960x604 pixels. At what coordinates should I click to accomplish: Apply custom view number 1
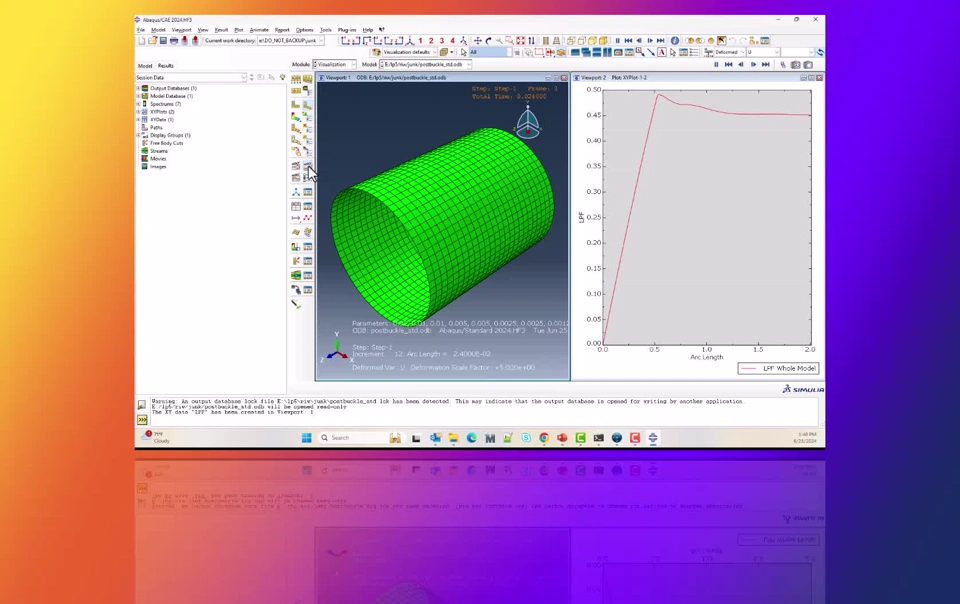tap(421, 40)
